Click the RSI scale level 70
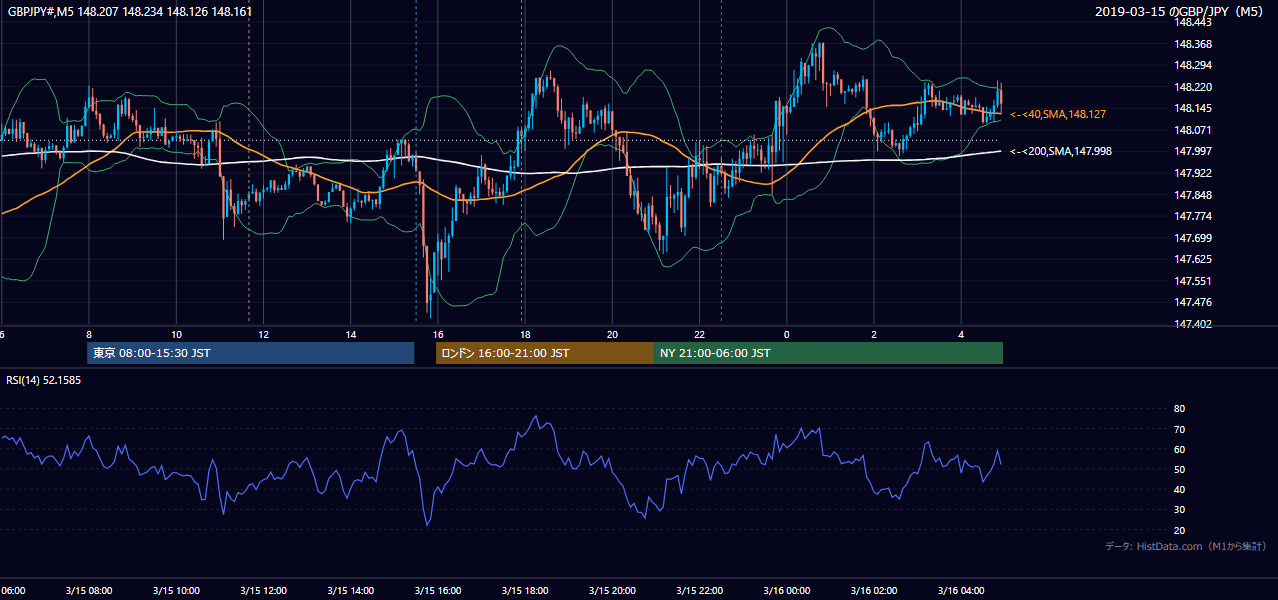 tap(1179, 429)
